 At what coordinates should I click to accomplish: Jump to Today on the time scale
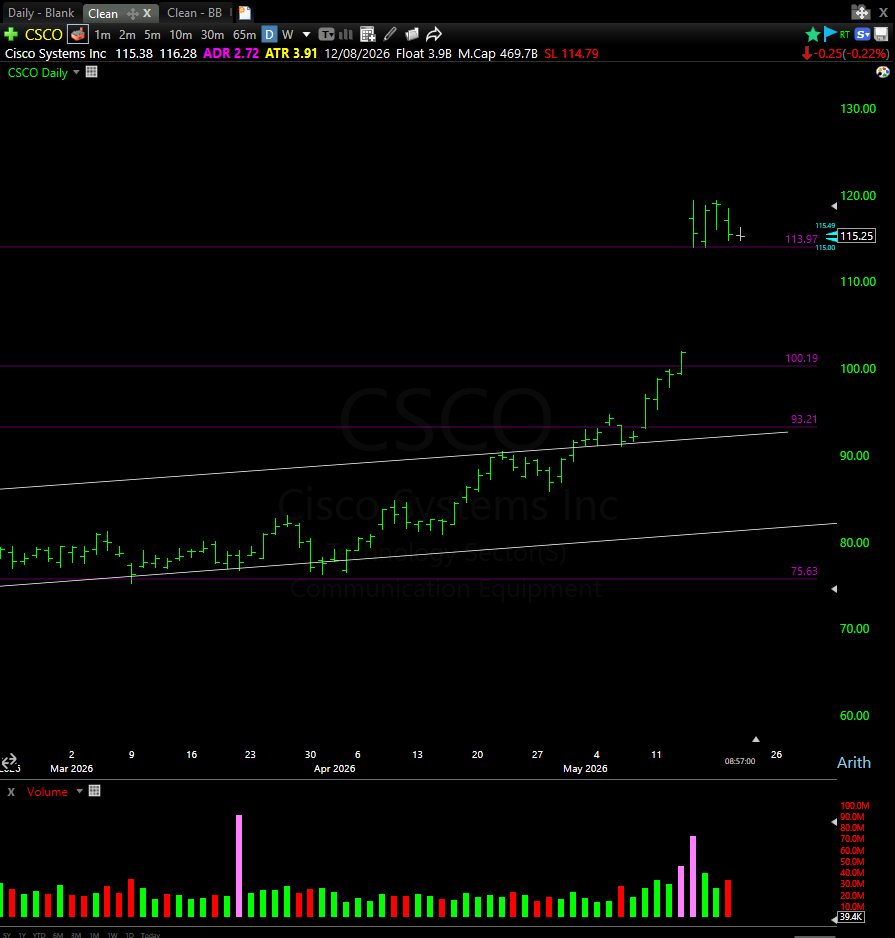(151, 934)
